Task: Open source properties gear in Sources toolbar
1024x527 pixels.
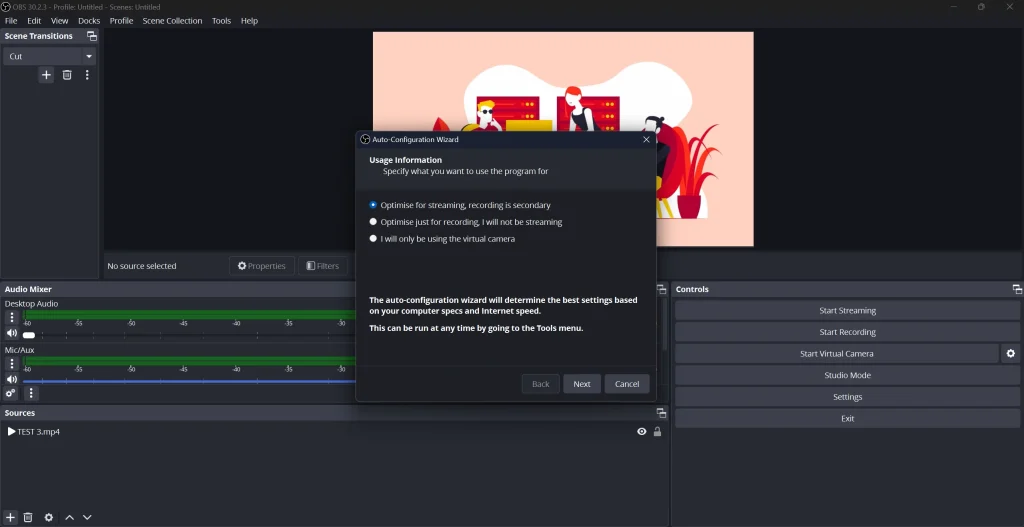Action: coord(48,517)
